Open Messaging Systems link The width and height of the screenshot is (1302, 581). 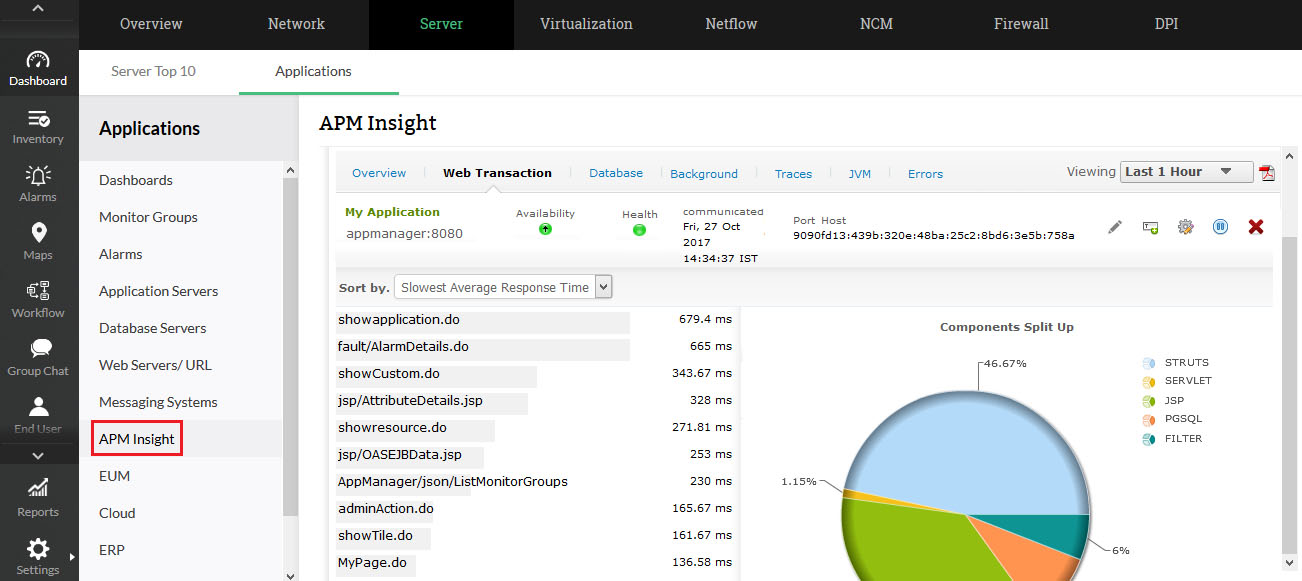tap(158, 402)
